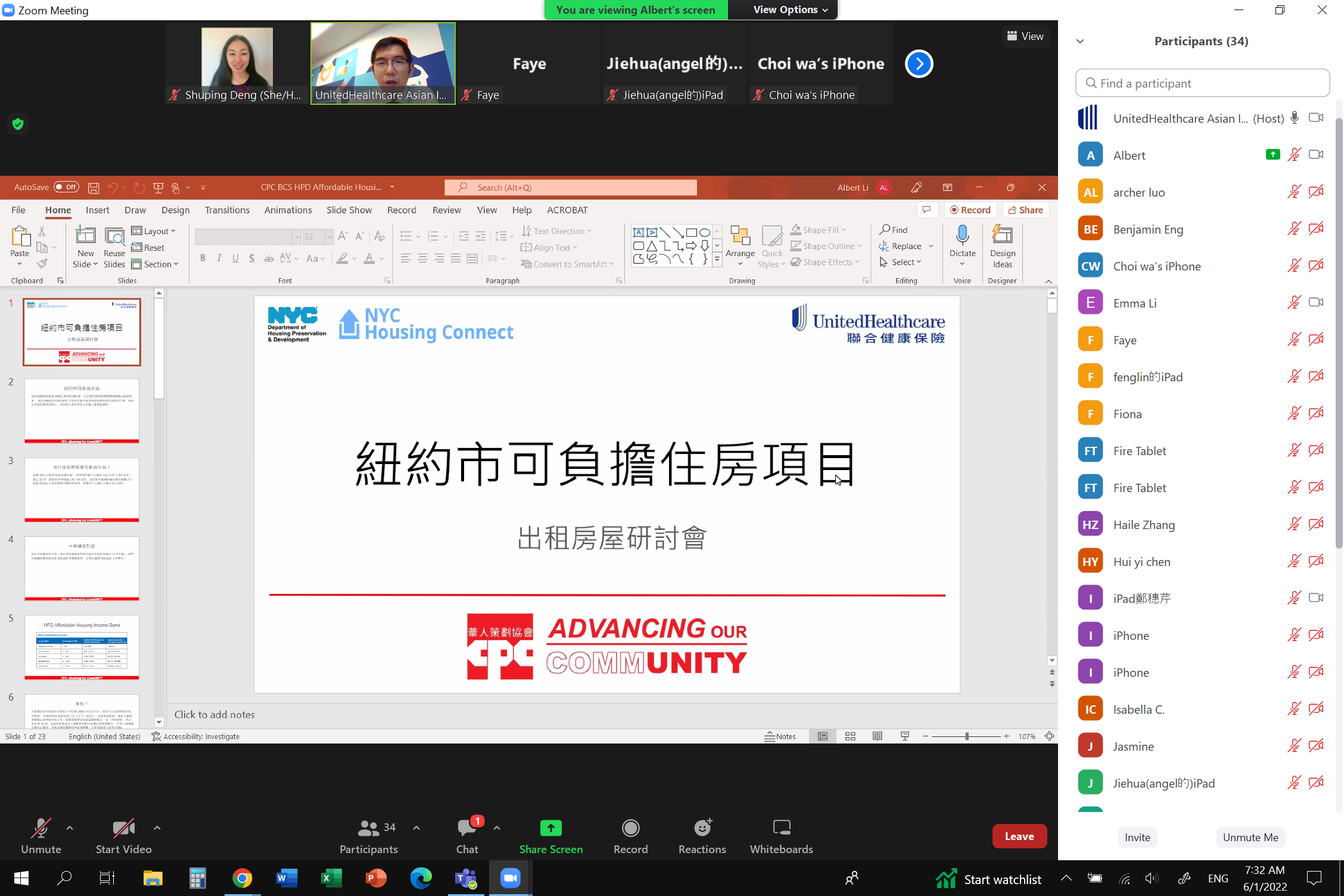
Task: Click the Italic formatting icon
Action: tap(219, 258)
